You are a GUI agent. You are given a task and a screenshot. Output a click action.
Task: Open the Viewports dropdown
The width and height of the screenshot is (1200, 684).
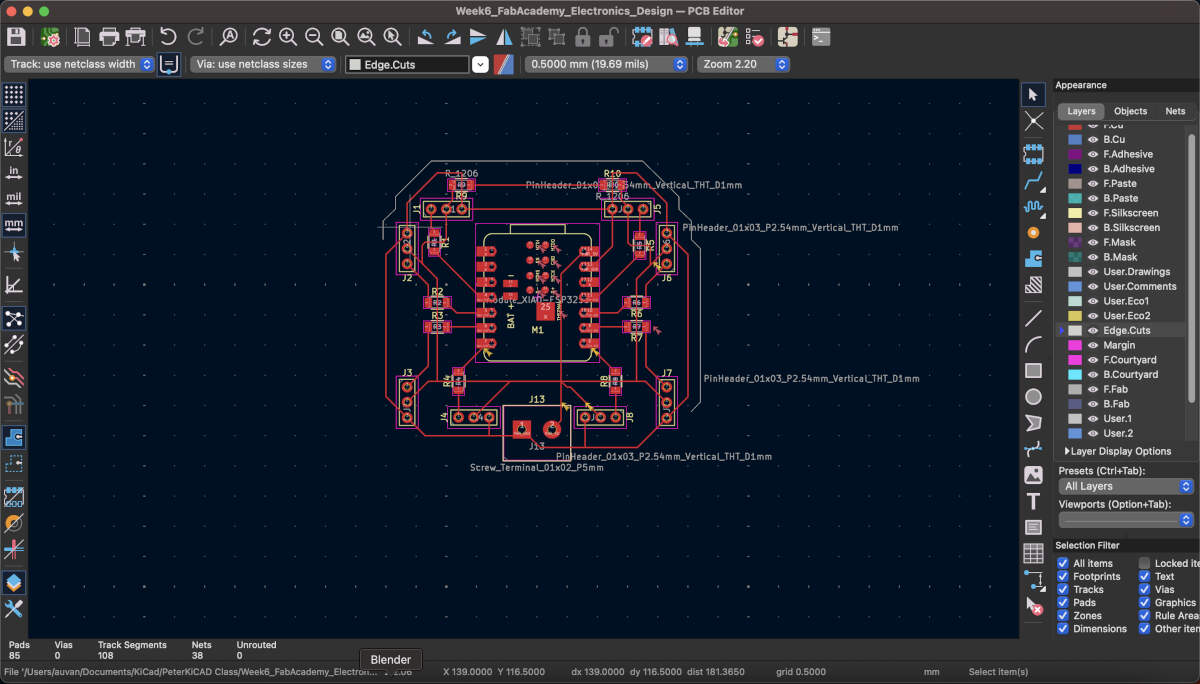click(x=1126, y=520)
